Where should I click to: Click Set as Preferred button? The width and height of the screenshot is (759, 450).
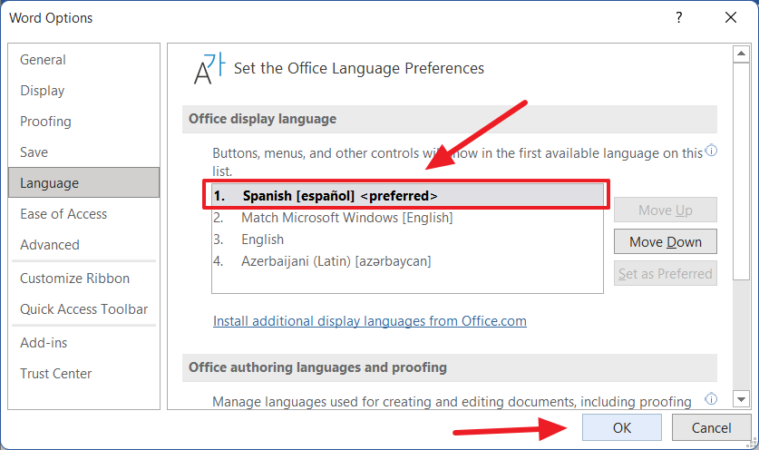coord(665,273)
